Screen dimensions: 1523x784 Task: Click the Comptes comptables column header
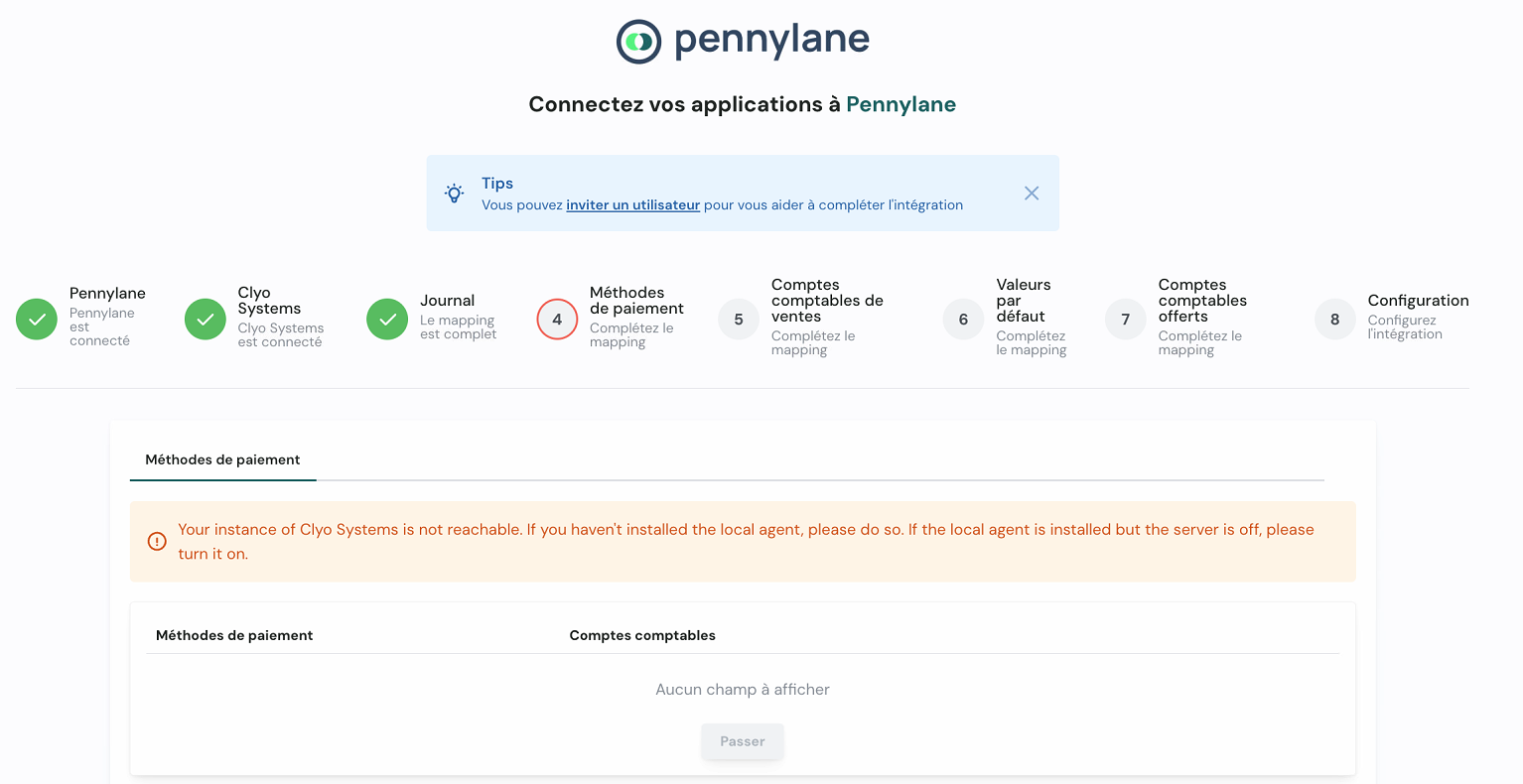click(642, 635)
